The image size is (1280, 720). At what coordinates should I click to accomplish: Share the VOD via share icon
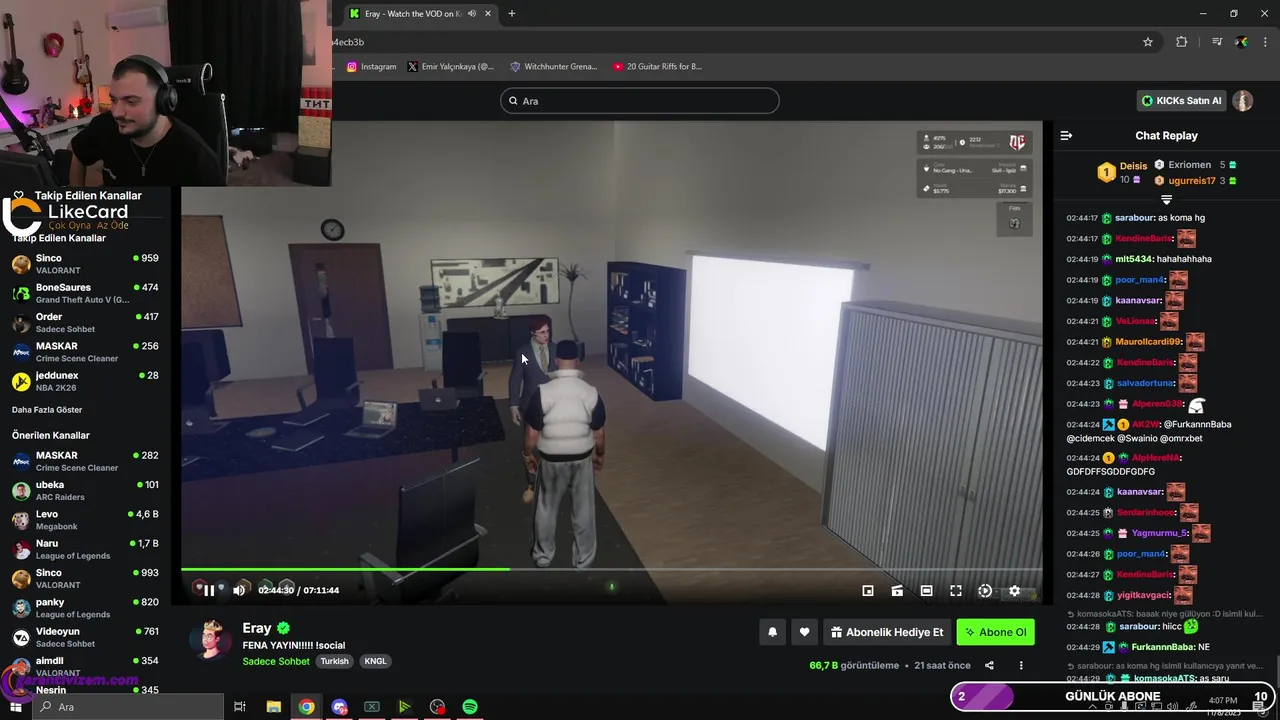point(989,665)
